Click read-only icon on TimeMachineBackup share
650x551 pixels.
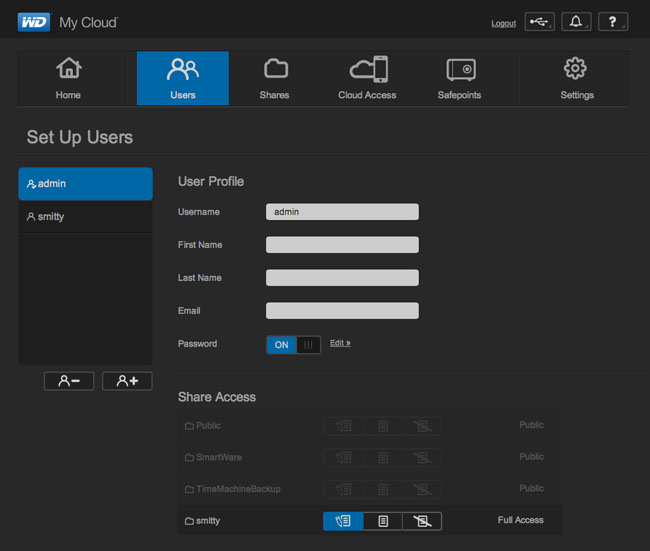tap(383, 489)
